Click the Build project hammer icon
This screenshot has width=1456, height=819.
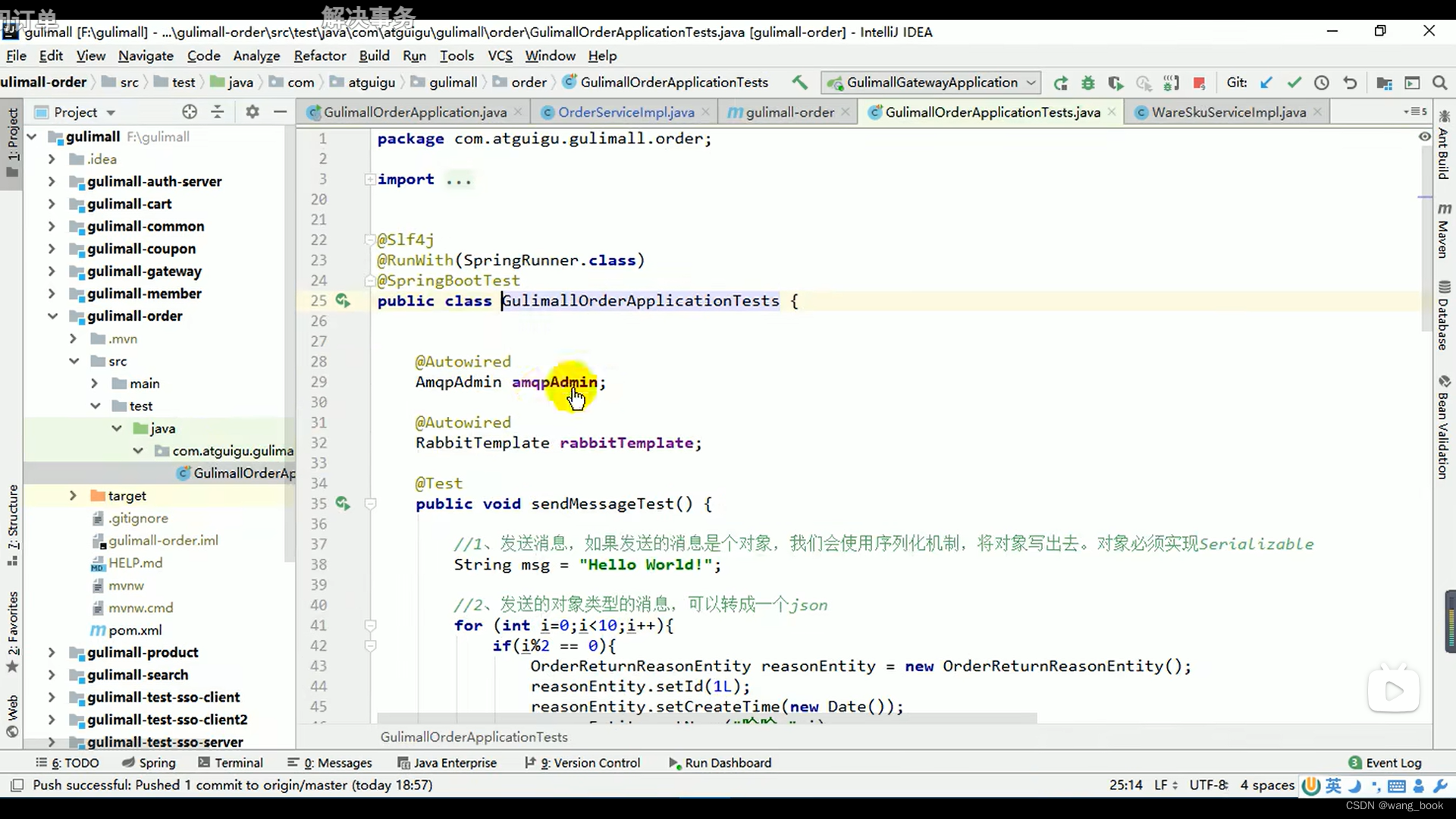click(x=799, y=82)
